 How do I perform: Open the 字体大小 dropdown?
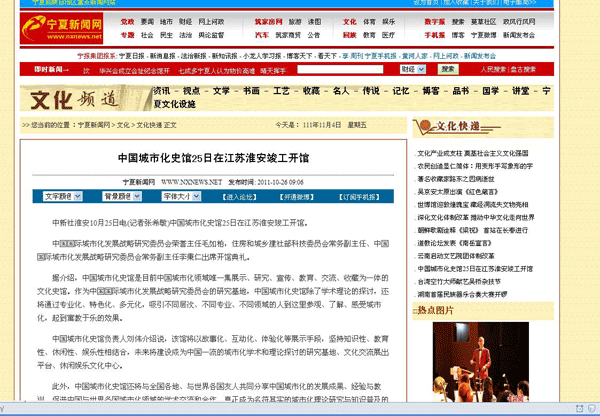[x=181, y=196]
